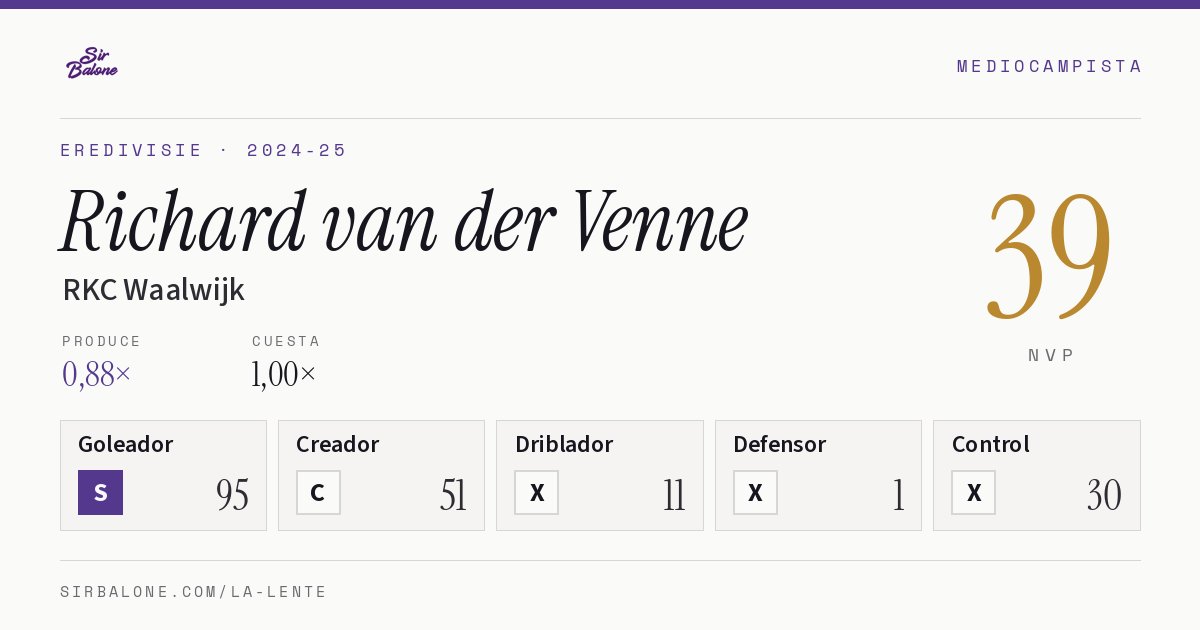This screenshot has width=1200, height=630.
Task: Select the Control label
Action: pos(991,444)
